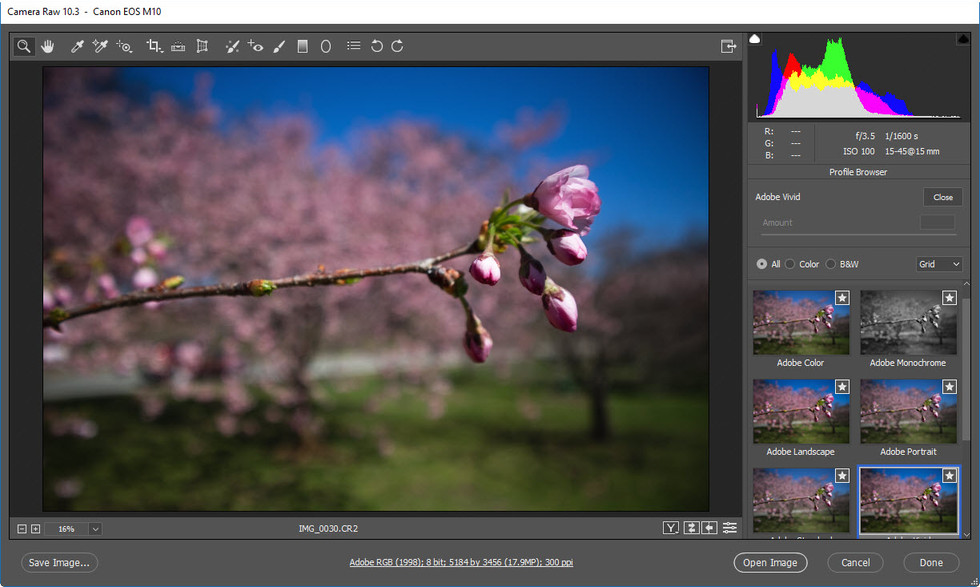This screenshot has height=587, width=980.
Task: Favorite the Adobe Monochrome profile
Action: [x=949, y=297]
